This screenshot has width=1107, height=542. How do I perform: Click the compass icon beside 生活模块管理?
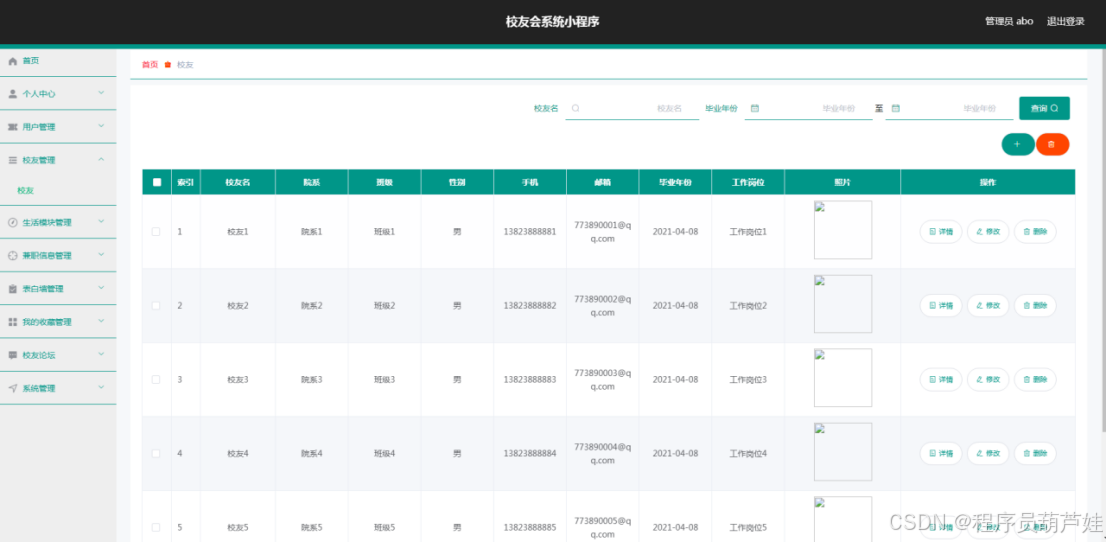pos(12,222)
